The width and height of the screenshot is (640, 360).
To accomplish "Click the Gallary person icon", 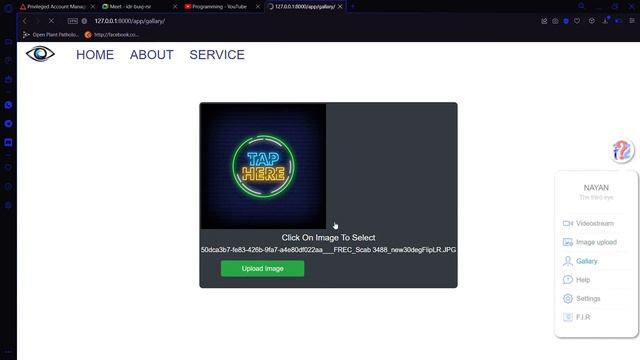I will [568, 261].
